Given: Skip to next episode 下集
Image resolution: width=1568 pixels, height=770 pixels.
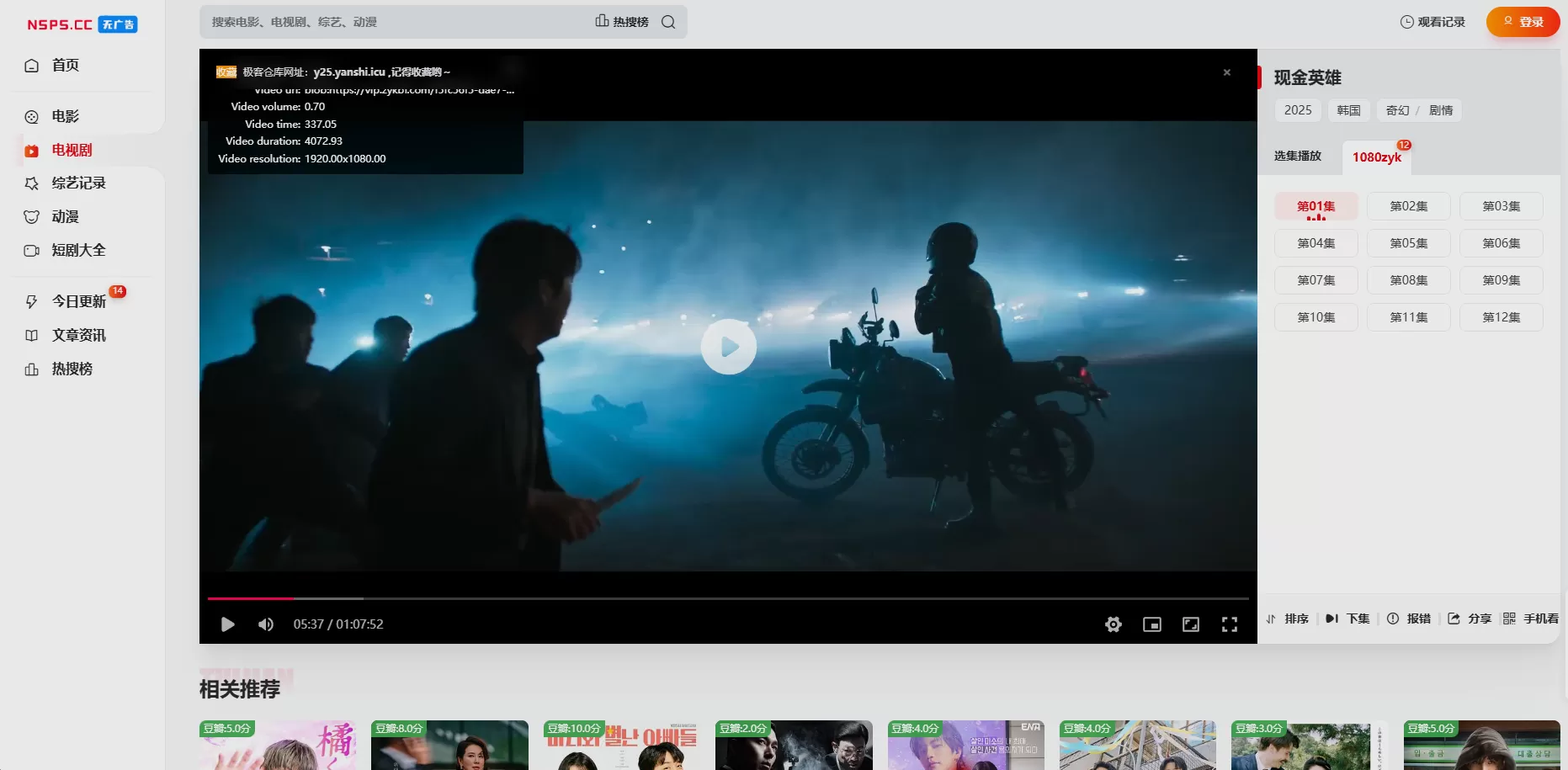Looking at the screenshot, I should tap(1347, 619).
